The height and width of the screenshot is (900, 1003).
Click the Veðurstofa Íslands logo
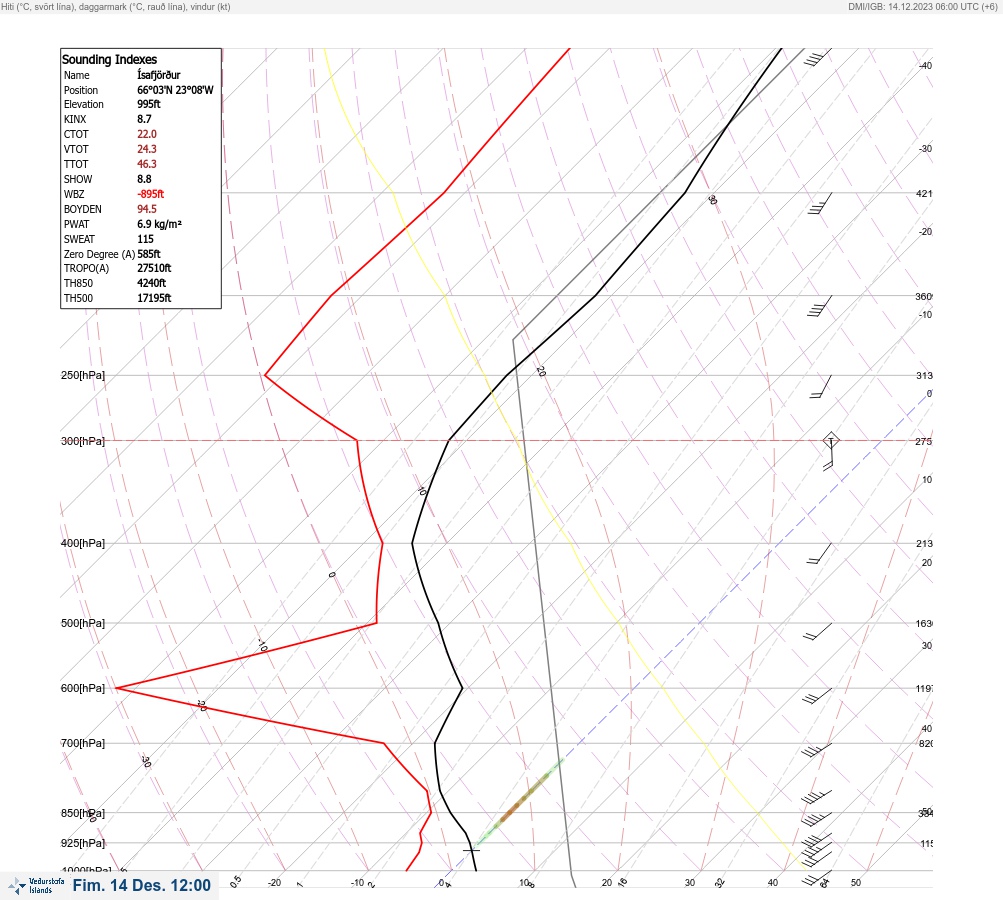(36, 886)
